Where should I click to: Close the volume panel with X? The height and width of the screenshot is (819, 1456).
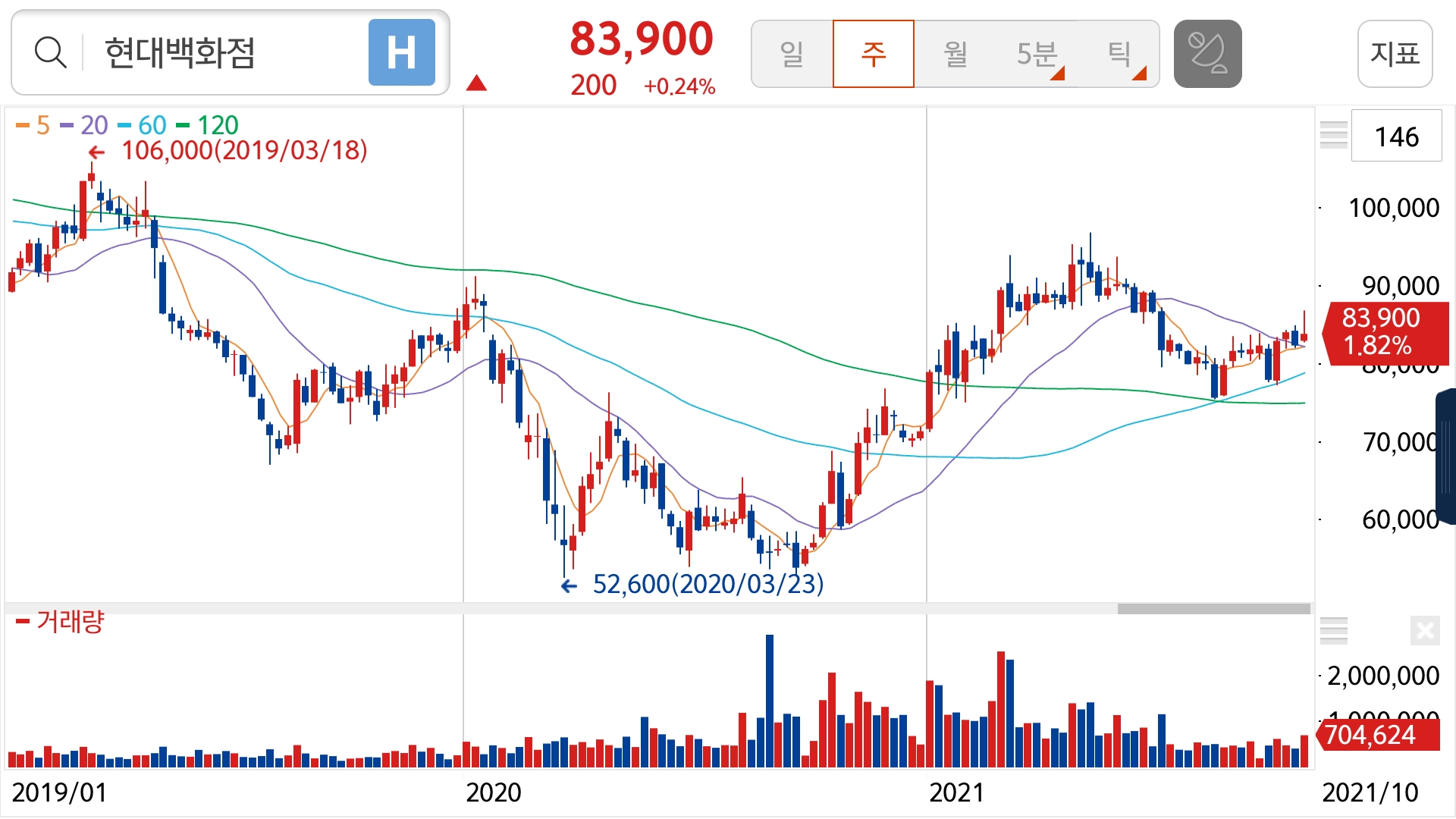pyautogui.click(x=1424, y=630)
